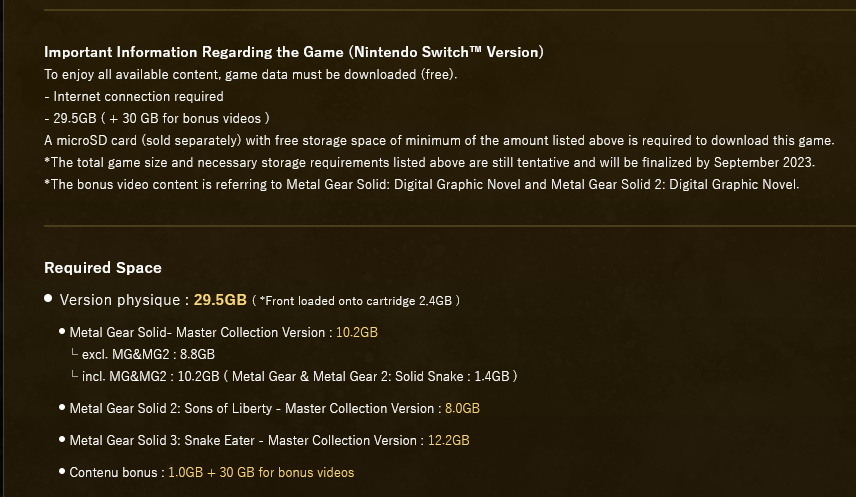The height and width of the screenshot is (497, 856).
Task: Click the bullet beside Metal Gear Solid 2 entry
Action: [62, 407]
